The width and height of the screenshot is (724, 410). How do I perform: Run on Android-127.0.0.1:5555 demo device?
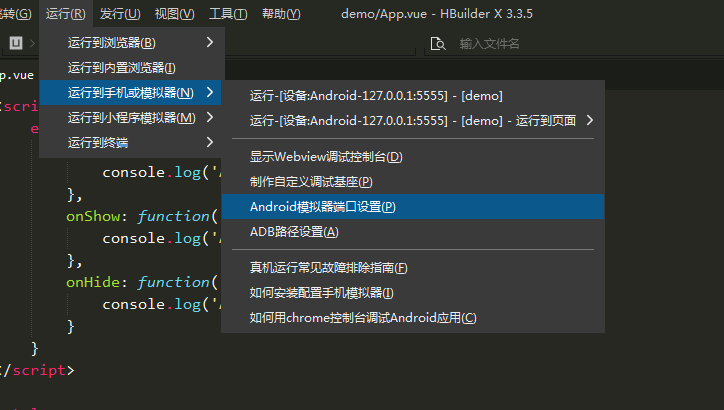pyautogui.click(x=376, y=95)
